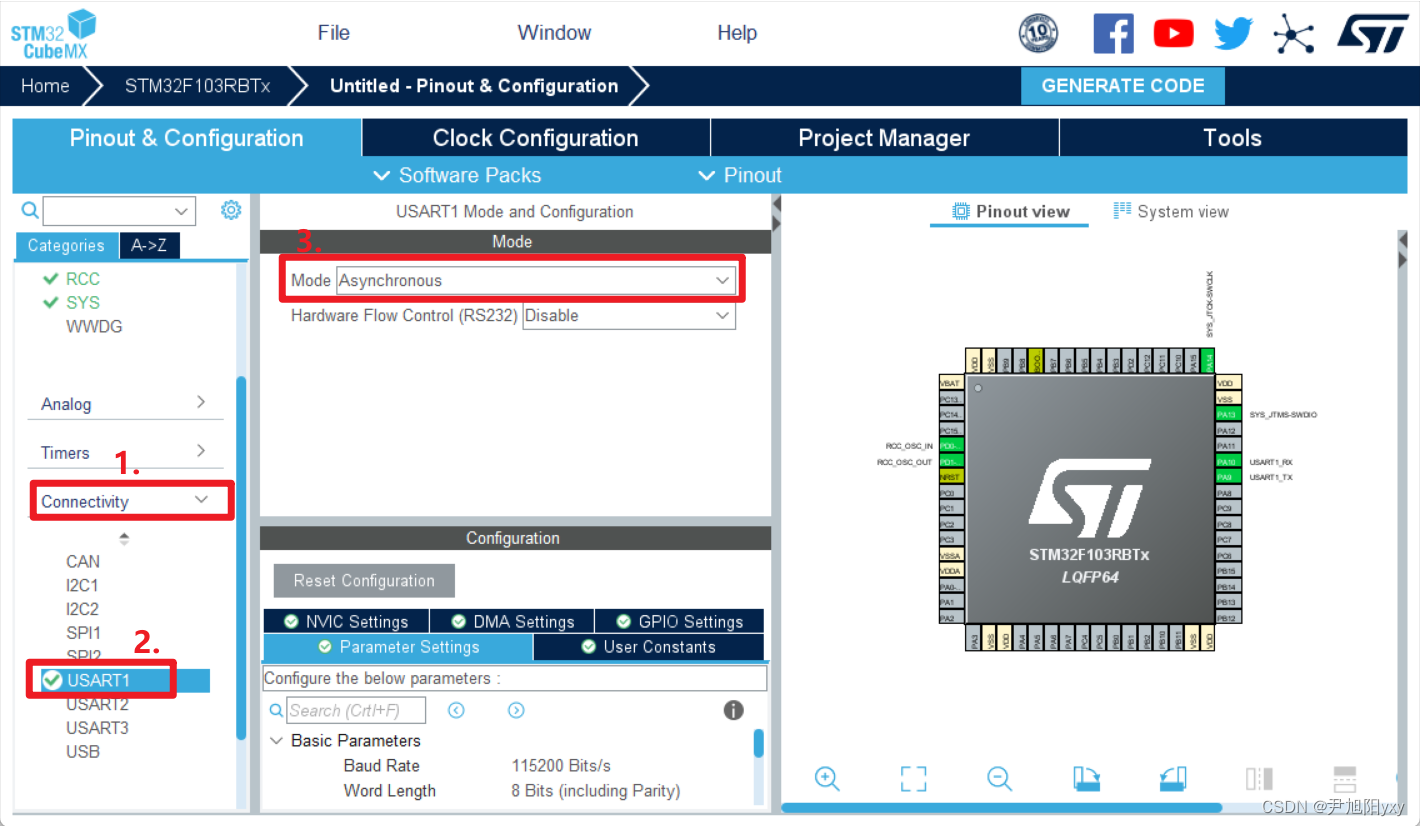
Task: Open the NVIC Settings tab
Action: pyautogui.click(x=346, y=621)
